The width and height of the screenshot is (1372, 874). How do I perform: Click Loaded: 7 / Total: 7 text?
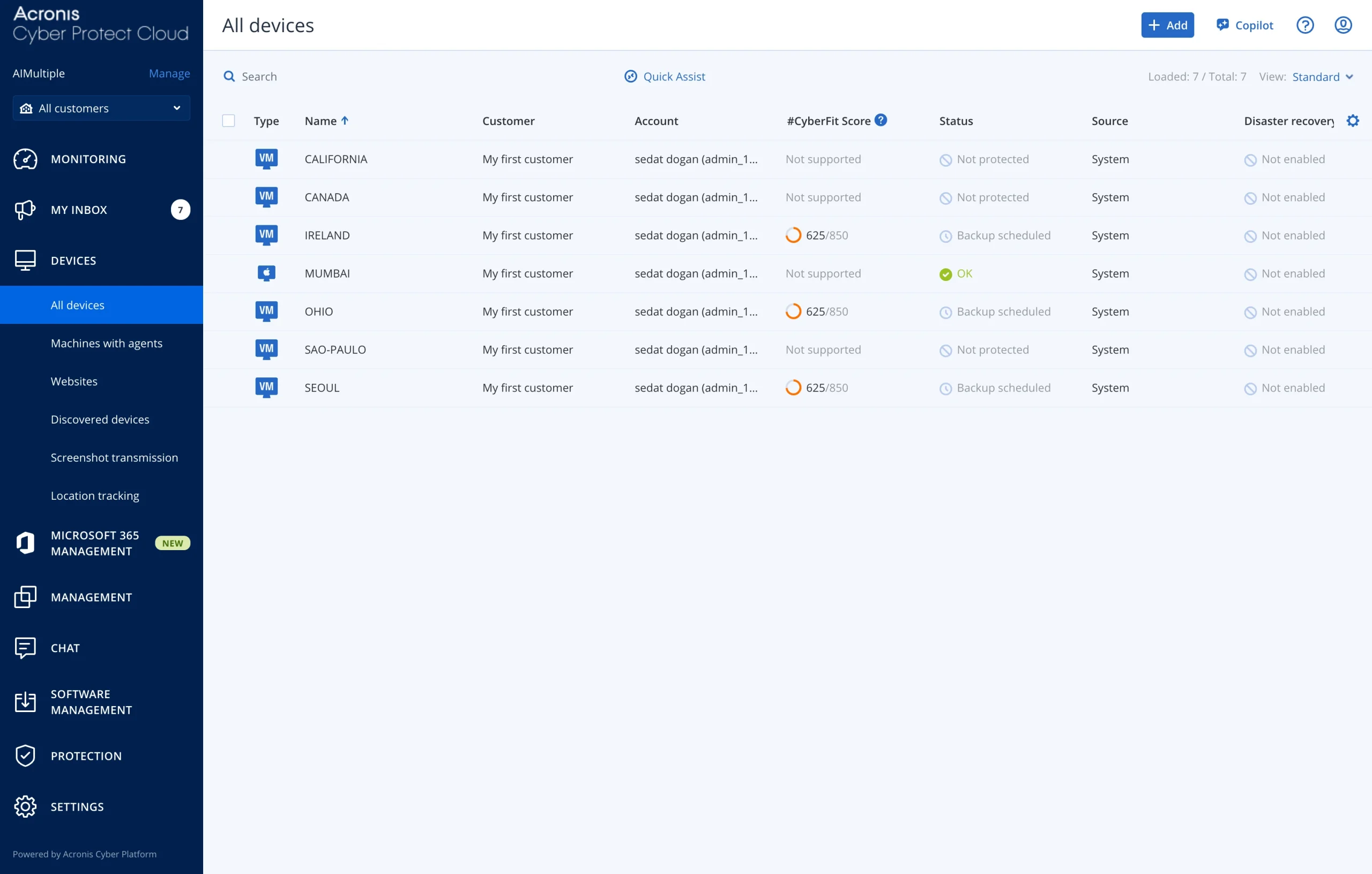pos(1197,76)
